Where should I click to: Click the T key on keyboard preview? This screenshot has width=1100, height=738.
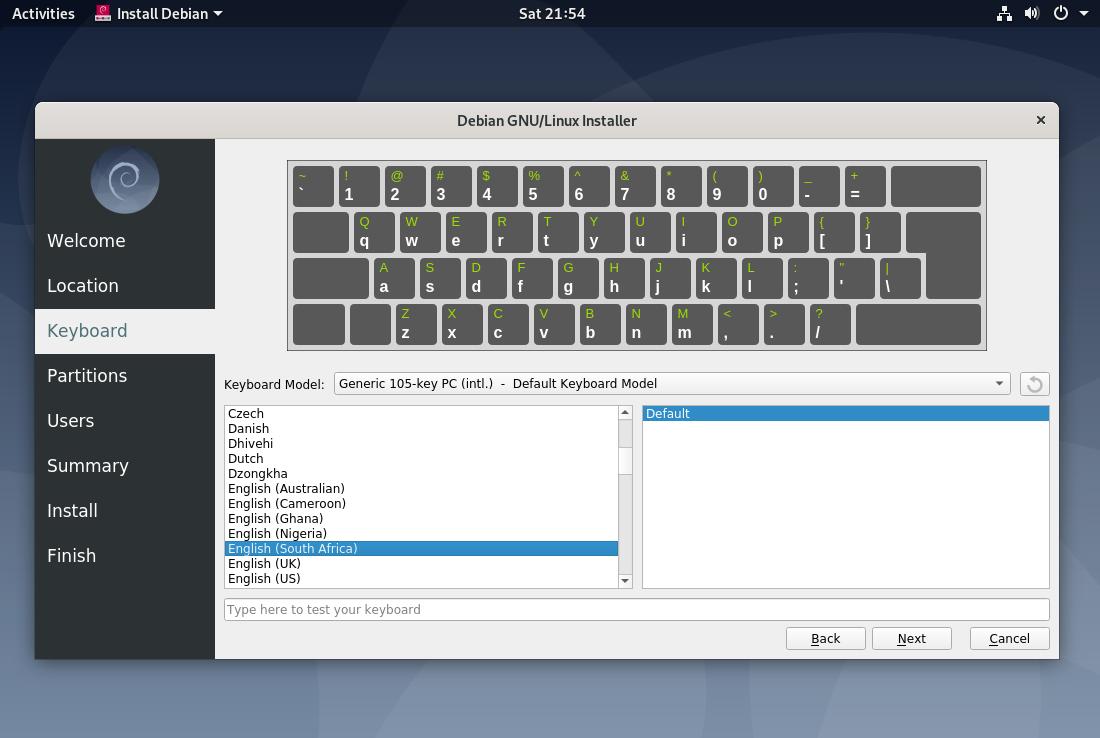[x=558, y=232]
